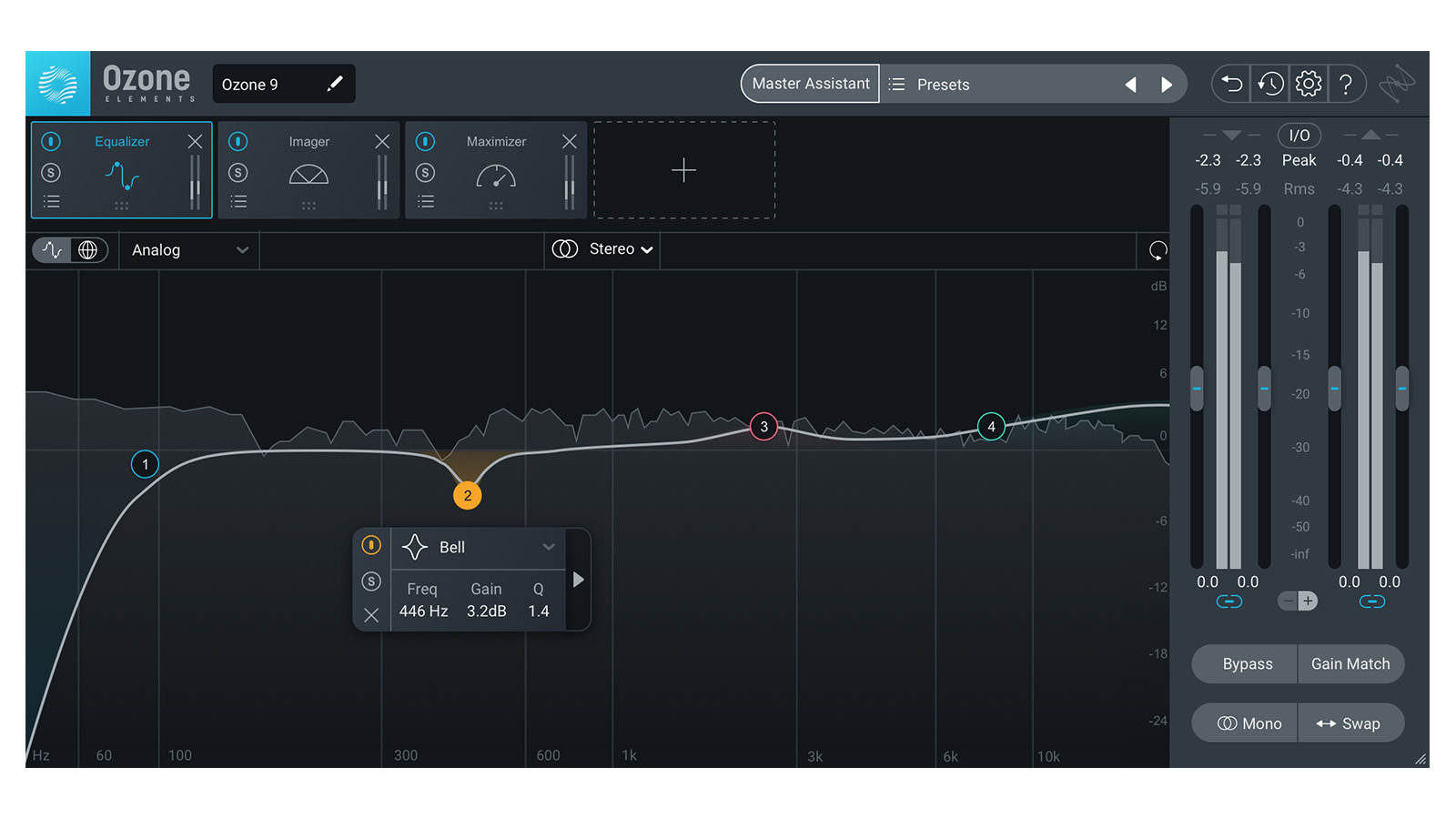Screen dimensions: 1456x819
Task: Open the Presets menu
Action: [x=943, y=85]
